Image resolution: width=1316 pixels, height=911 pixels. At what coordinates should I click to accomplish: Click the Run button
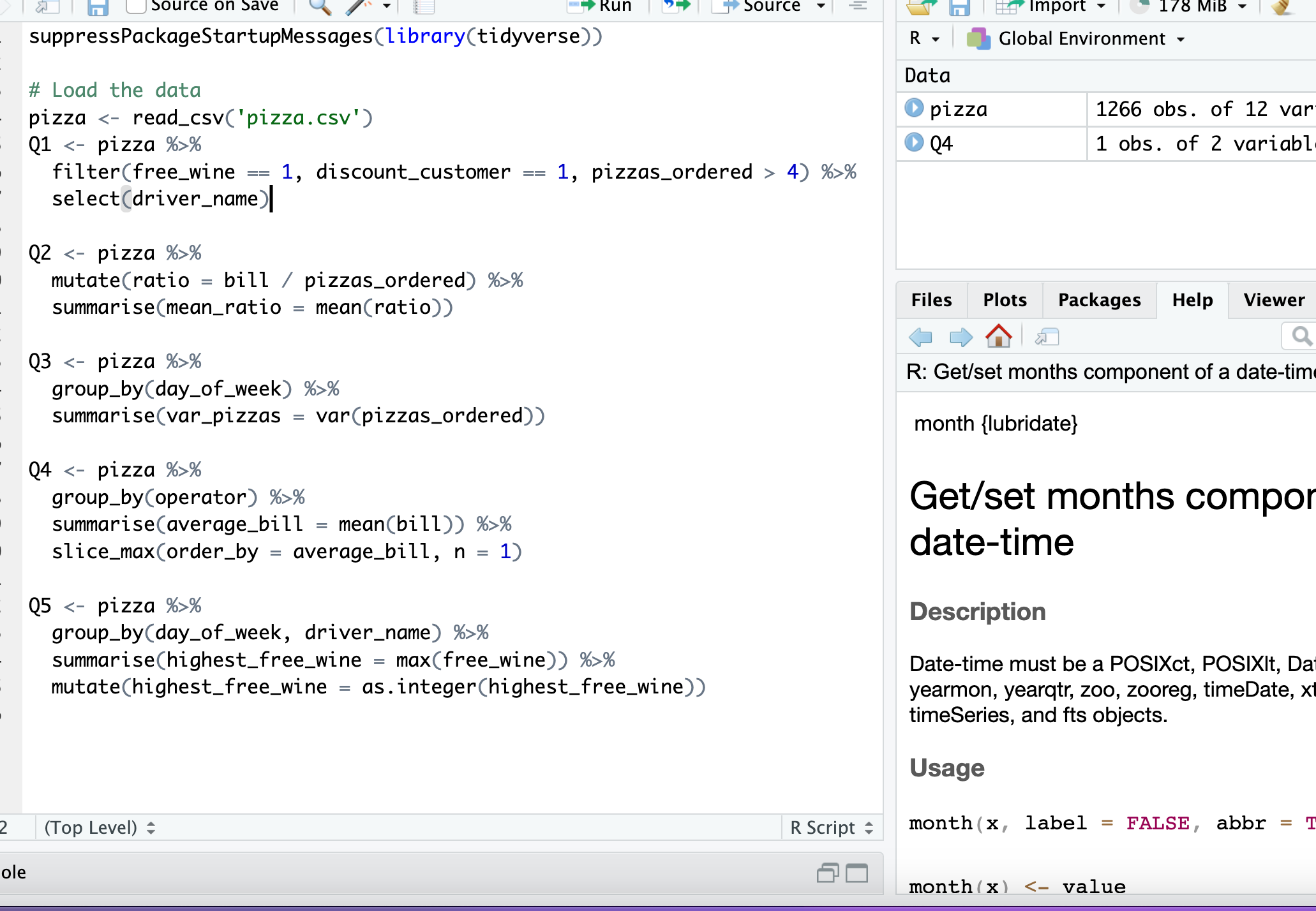[x=601, y=6]
